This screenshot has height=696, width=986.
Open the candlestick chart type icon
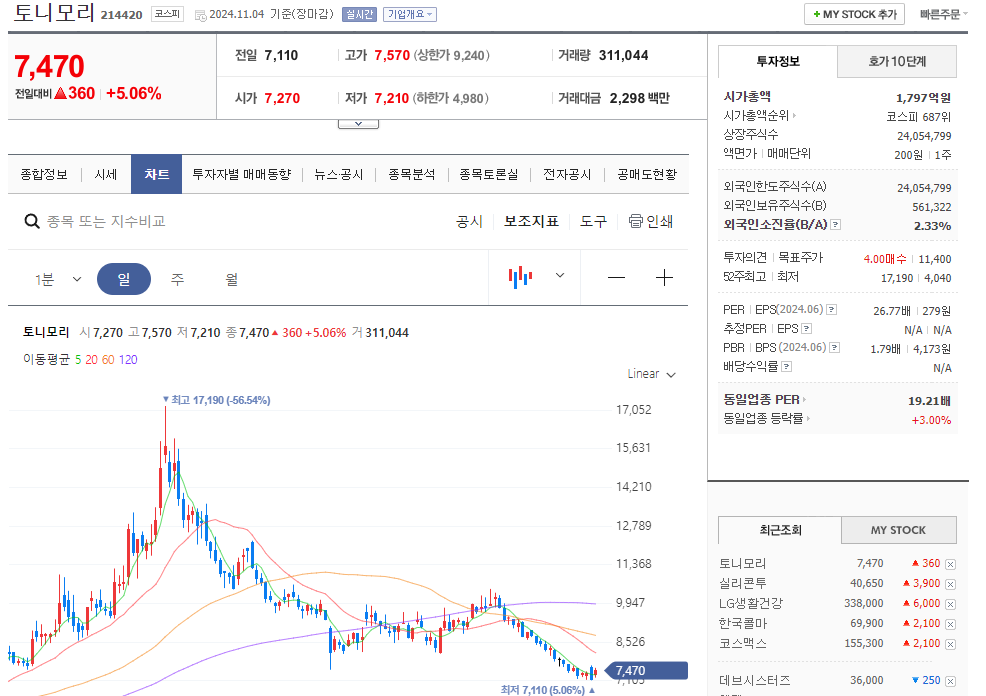point(521,277)
